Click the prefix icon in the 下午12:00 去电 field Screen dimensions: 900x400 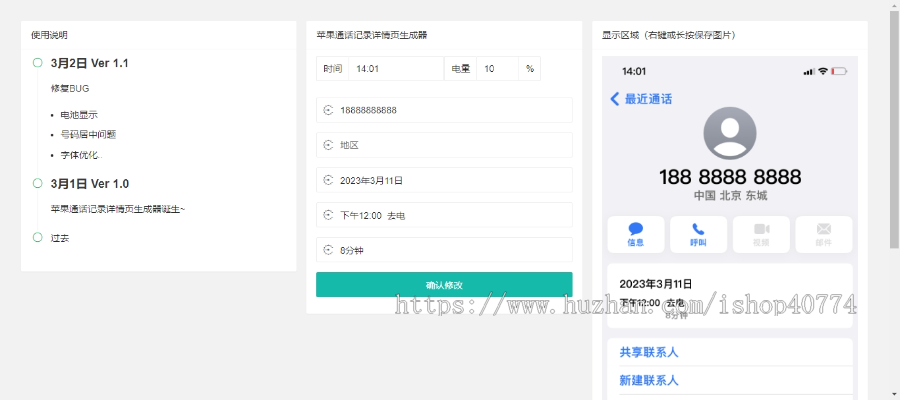[x=328, y=215]
